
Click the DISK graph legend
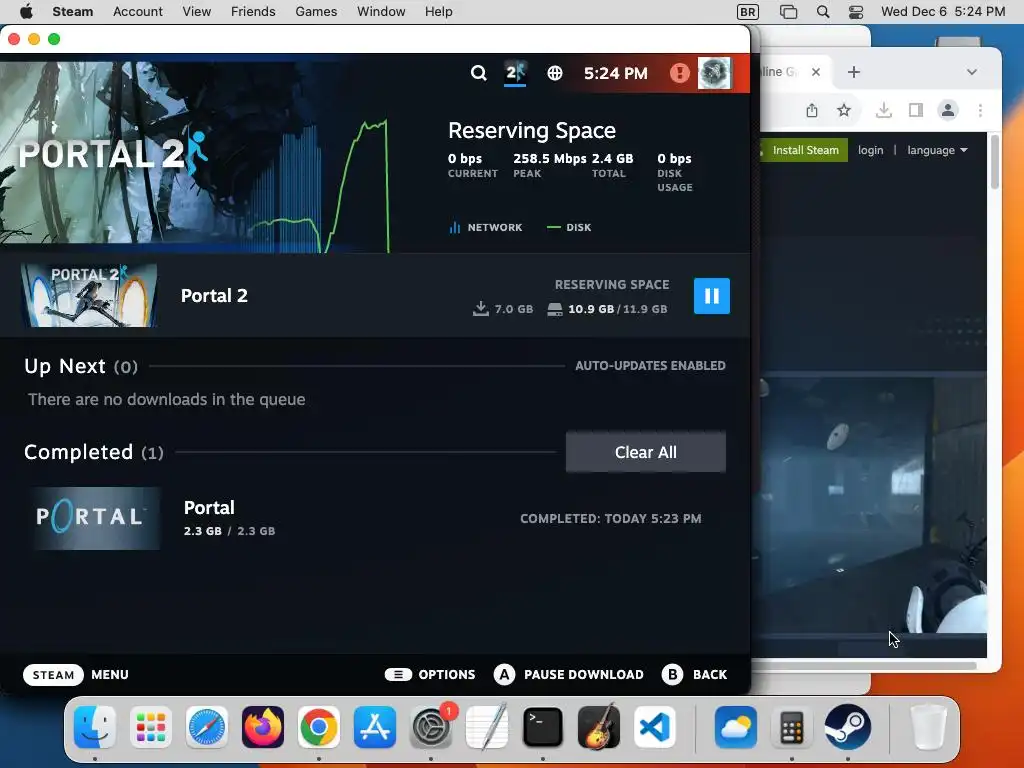569,227
